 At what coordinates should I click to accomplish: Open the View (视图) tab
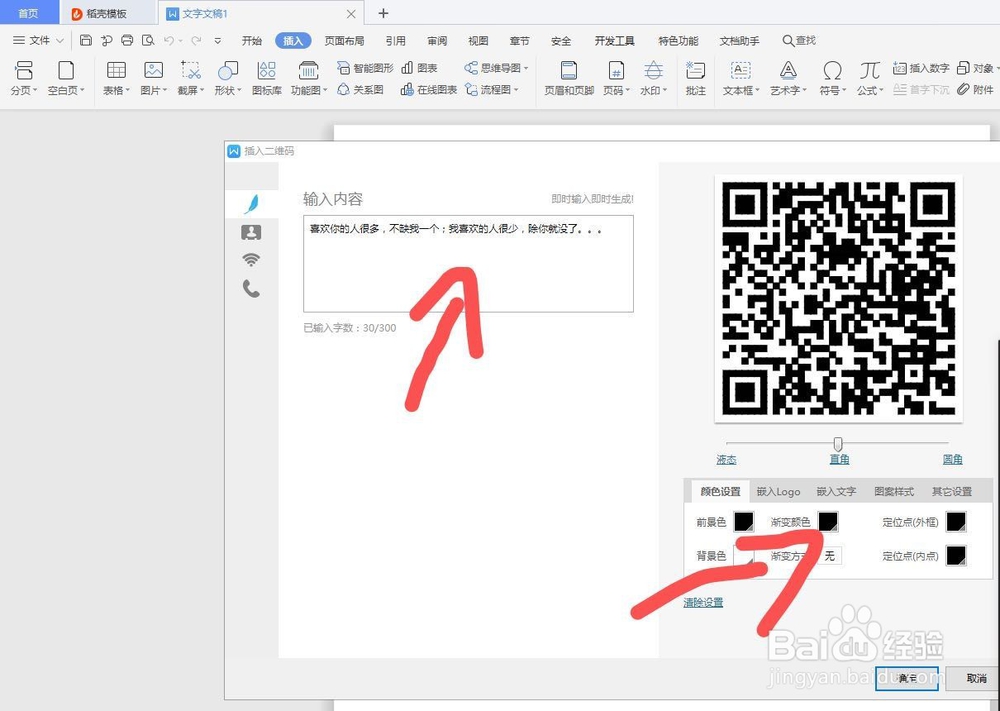point(478,40)
